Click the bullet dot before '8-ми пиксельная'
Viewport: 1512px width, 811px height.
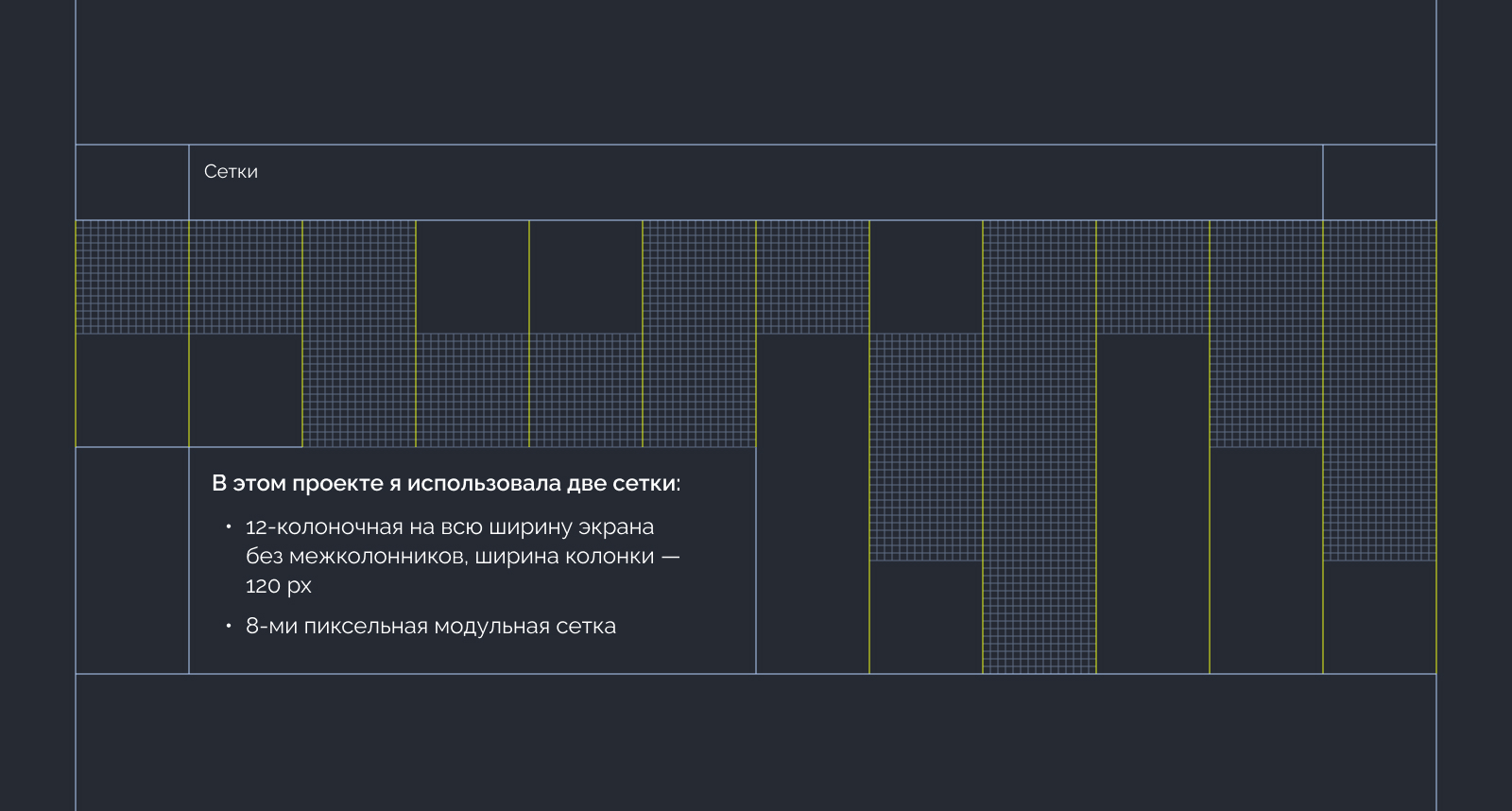pyautogui.click(x=229, y=626)
